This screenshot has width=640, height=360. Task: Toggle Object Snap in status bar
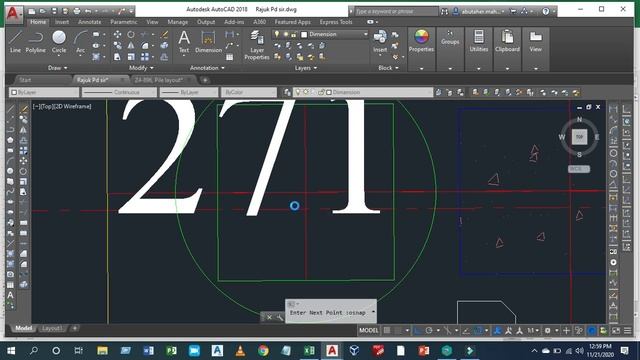point(478,330)
